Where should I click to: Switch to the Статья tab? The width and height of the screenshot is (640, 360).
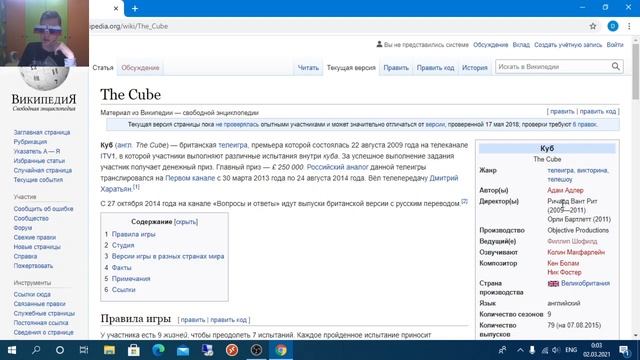103,67
